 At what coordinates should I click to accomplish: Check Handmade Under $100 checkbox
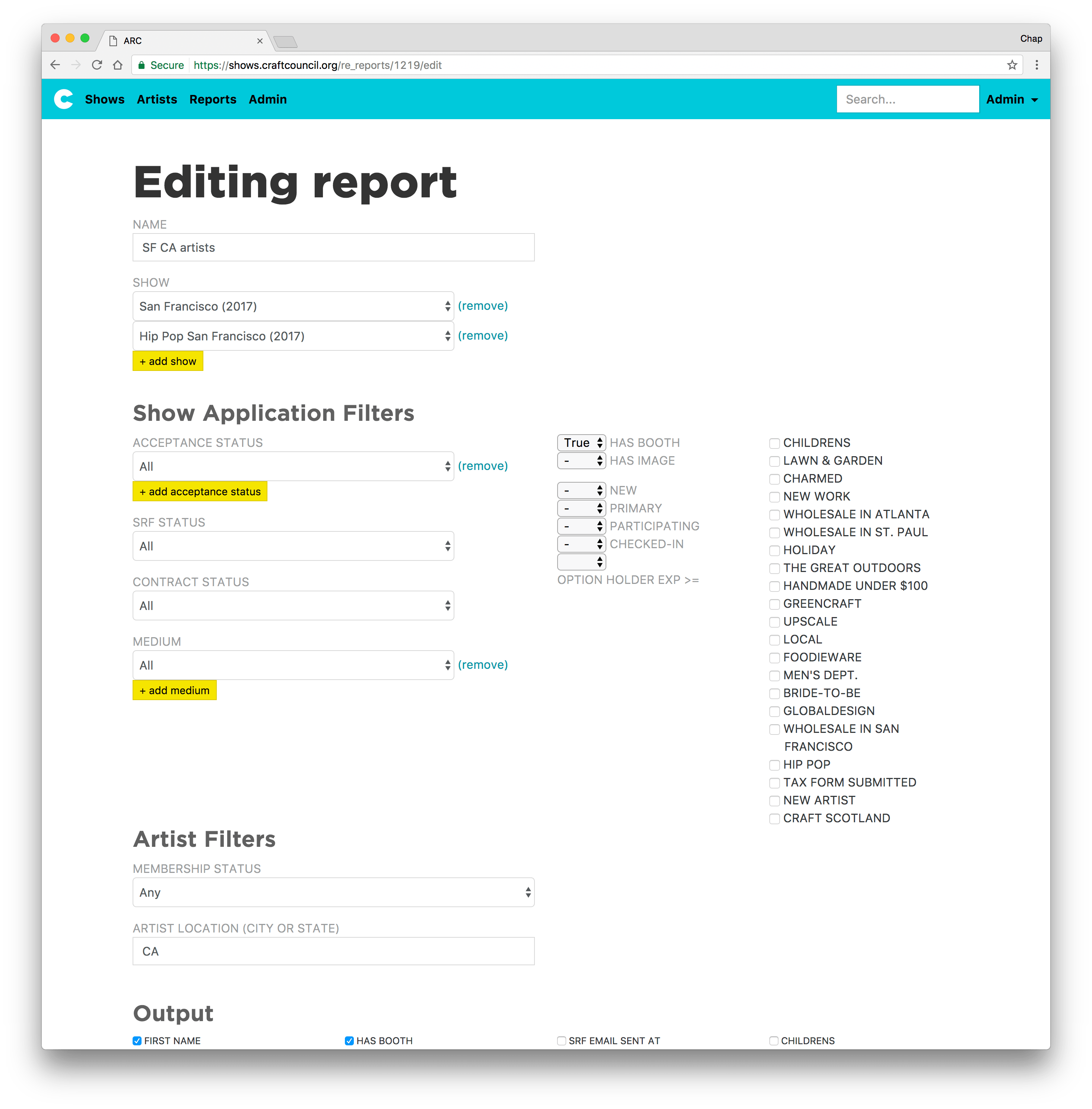coord(774,586)
